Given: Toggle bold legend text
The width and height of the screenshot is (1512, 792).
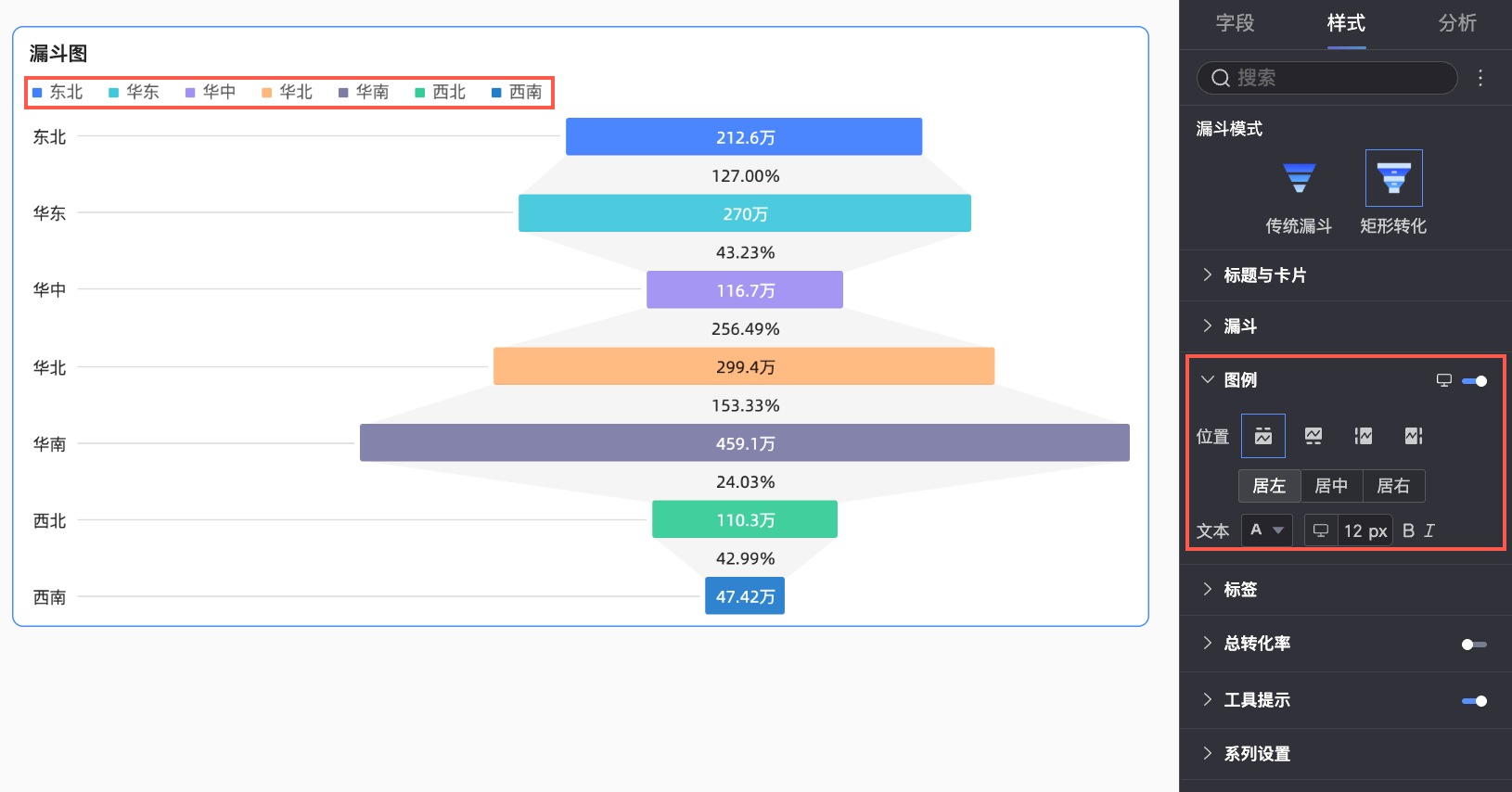Looking at the screenshot, I should tap(1408, 530).
